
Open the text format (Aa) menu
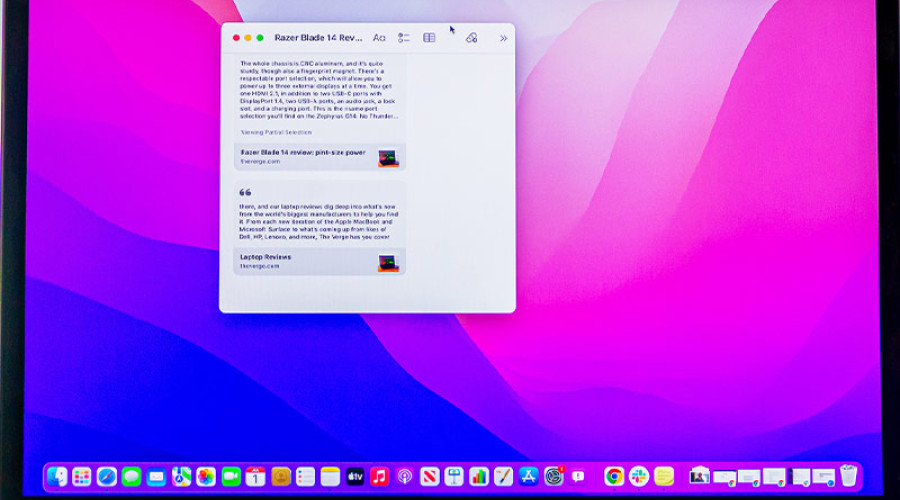[x=379, y=38]
